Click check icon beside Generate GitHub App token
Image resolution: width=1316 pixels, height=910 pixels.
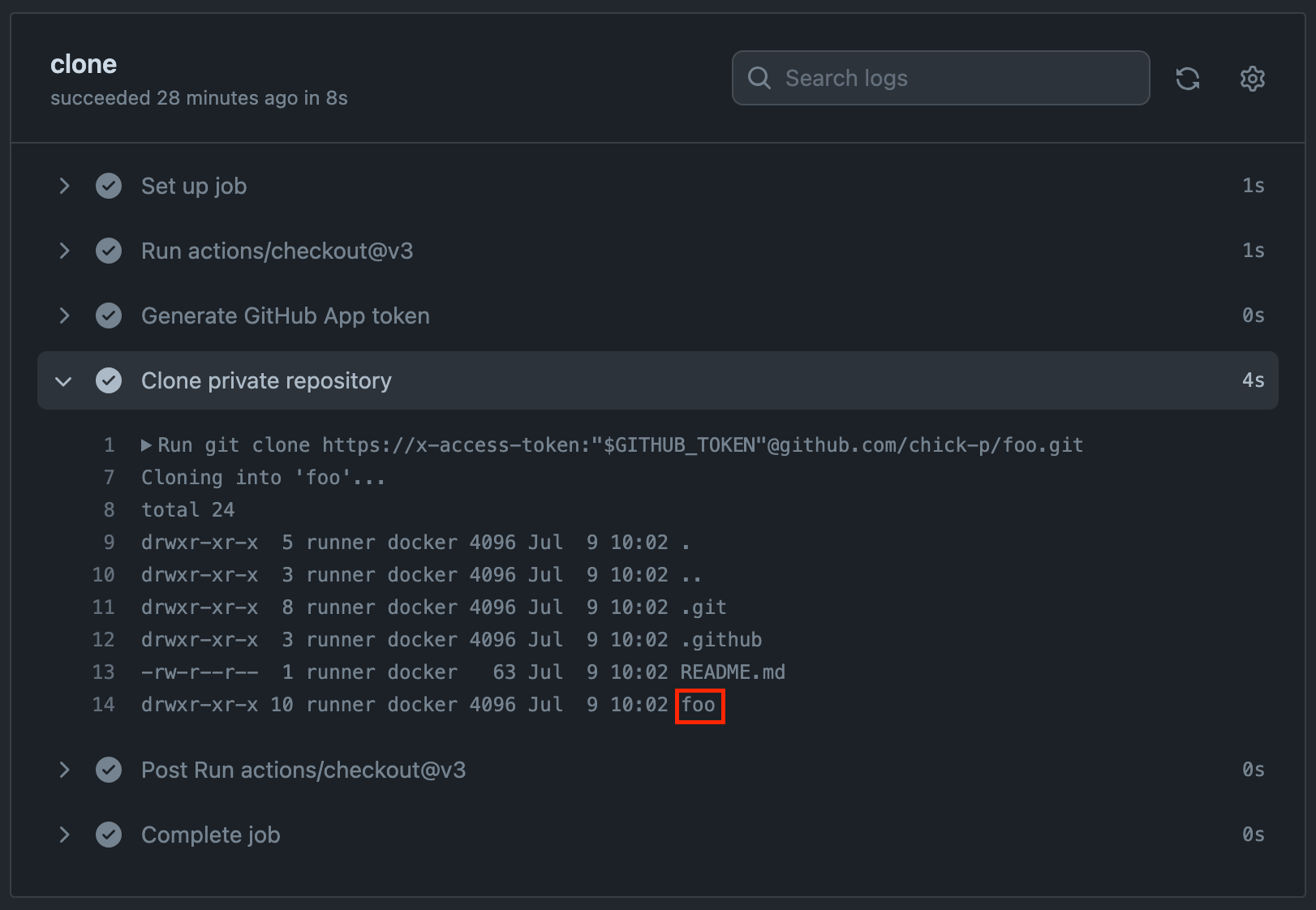pos(109,315)
